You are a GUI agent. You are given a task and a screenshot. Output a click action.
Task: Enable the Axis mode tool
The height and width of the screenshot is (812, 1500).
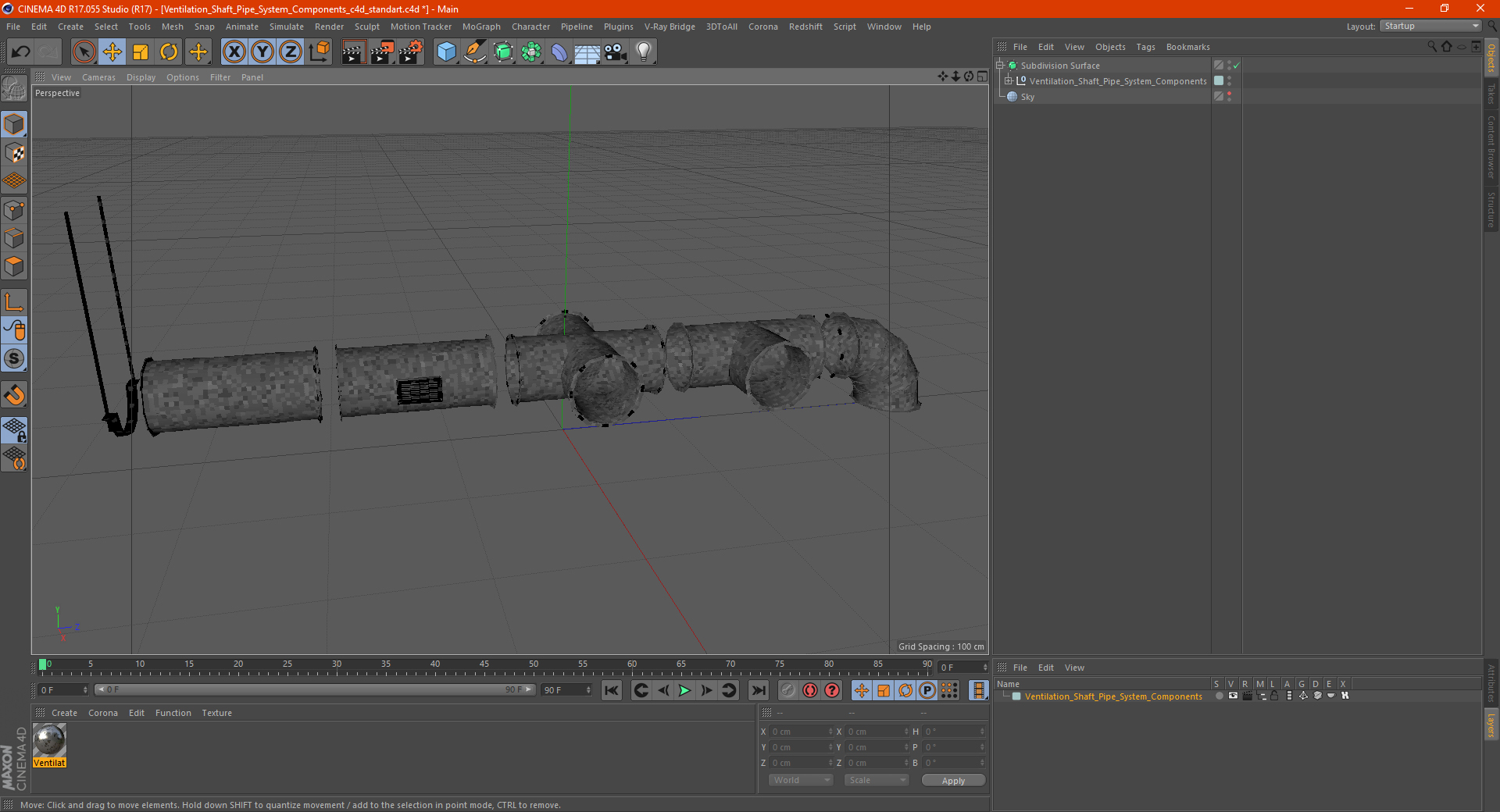pyautogui.click(x=14, y=302)
